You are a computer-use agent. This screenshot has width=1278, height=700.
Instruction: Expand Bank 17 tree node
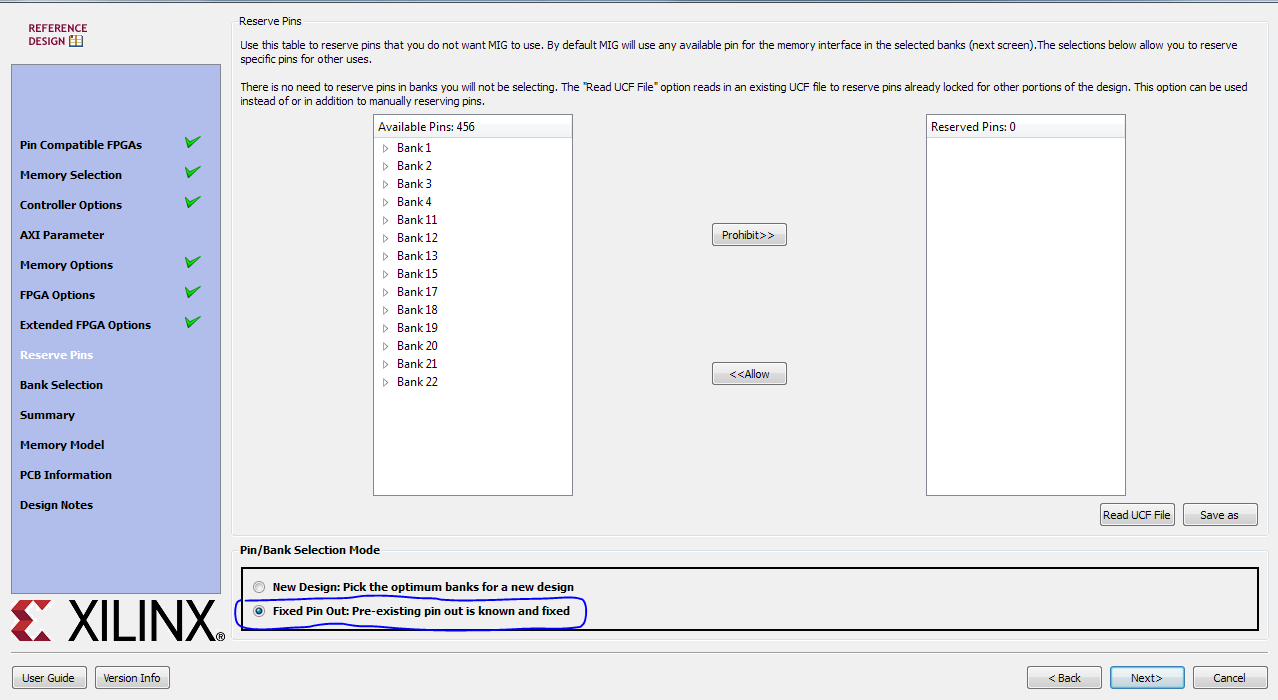click(x=386, y=292)
